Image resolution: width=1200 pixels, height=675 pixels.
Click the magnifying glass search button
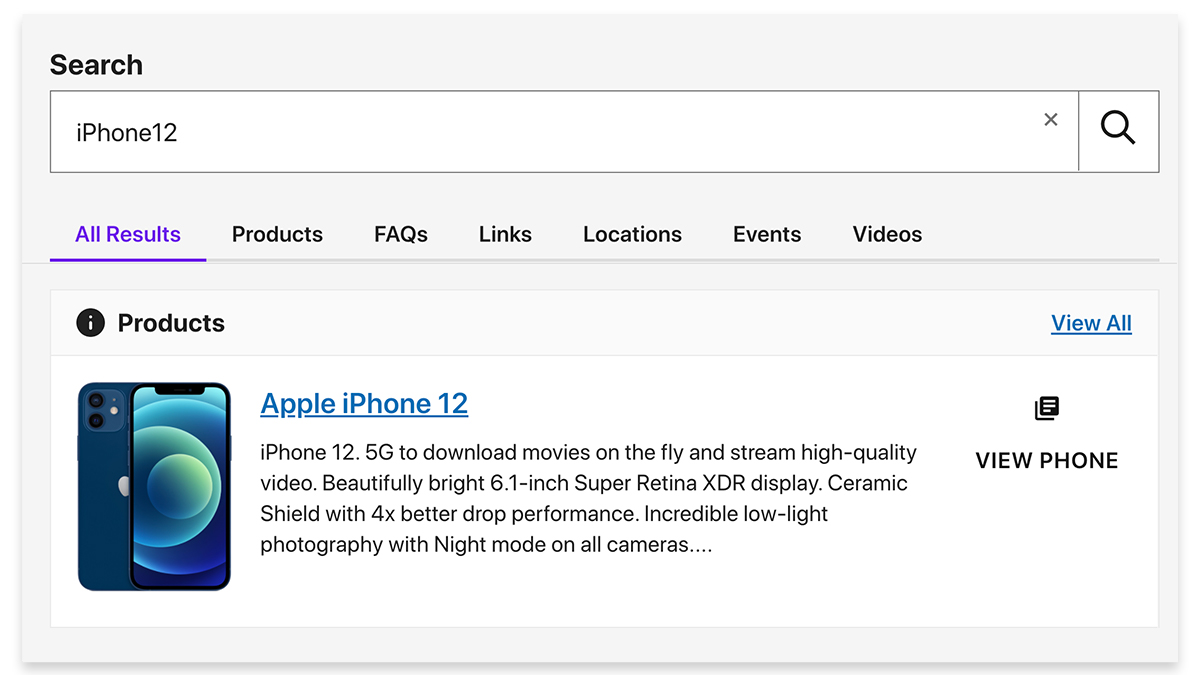1118,132
